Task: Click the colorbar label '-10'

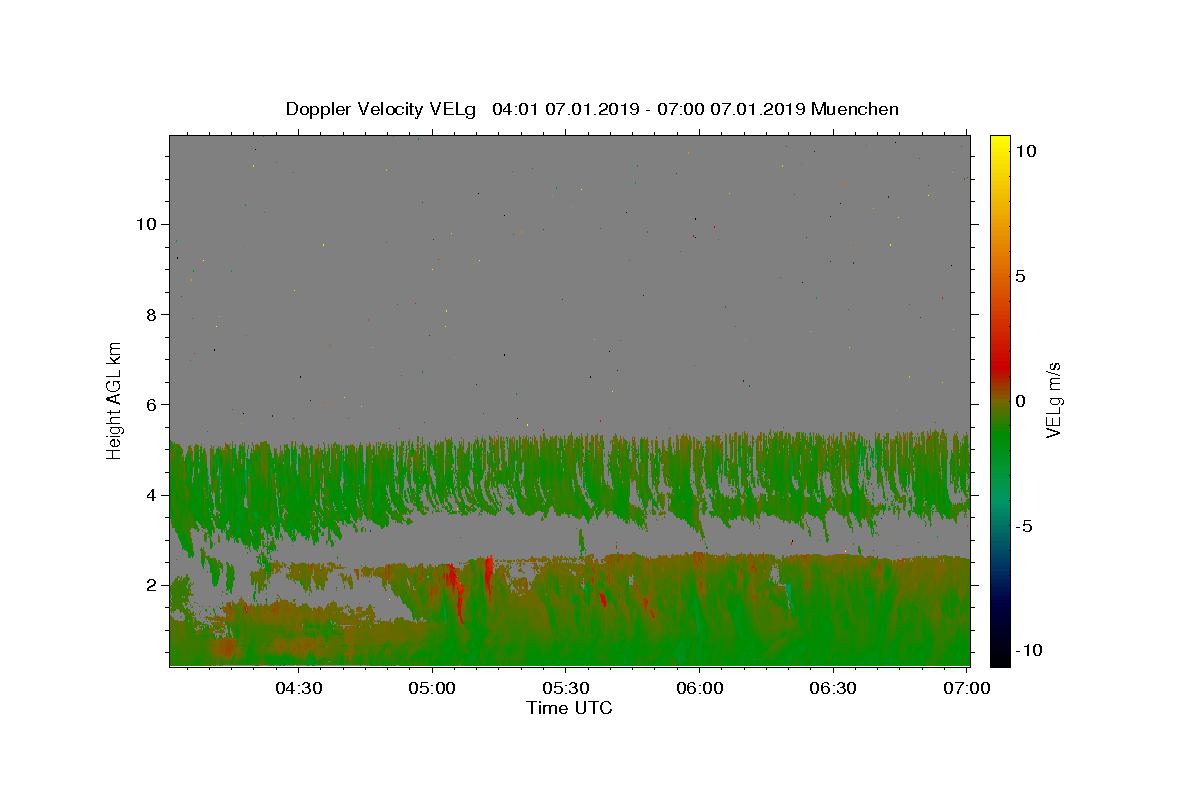Action: pyautogui.click(x=1028, y=650)
